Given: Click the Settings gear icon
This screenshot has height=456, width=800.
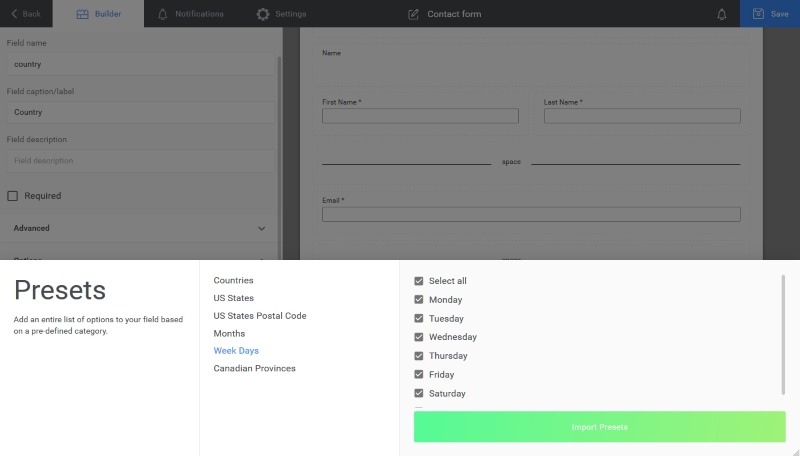Looking at the screenshot, I should [x=263, y=14].
